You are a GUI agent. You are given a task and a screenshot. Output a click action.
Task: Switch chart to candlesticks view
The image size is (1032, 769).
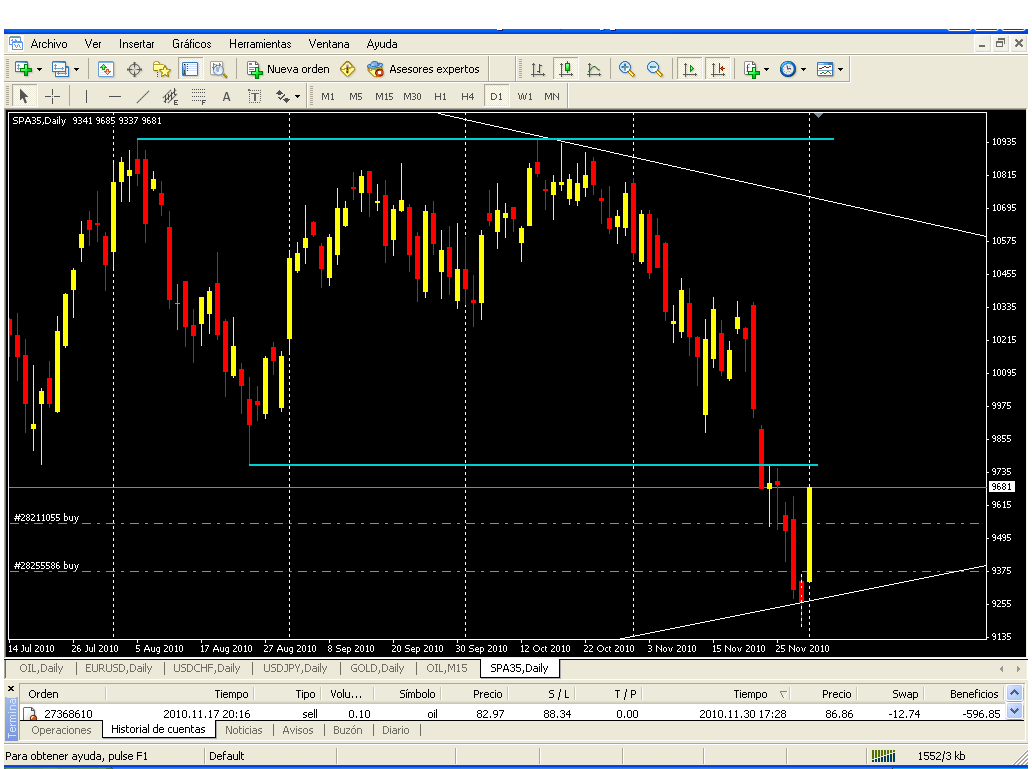566,69
